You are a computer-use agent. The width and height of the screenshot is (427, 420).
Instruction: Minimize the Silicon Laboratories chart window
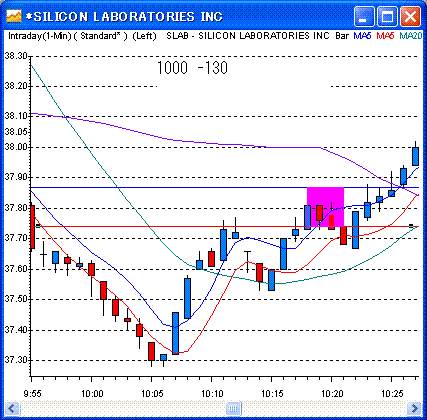click(364, 16)
